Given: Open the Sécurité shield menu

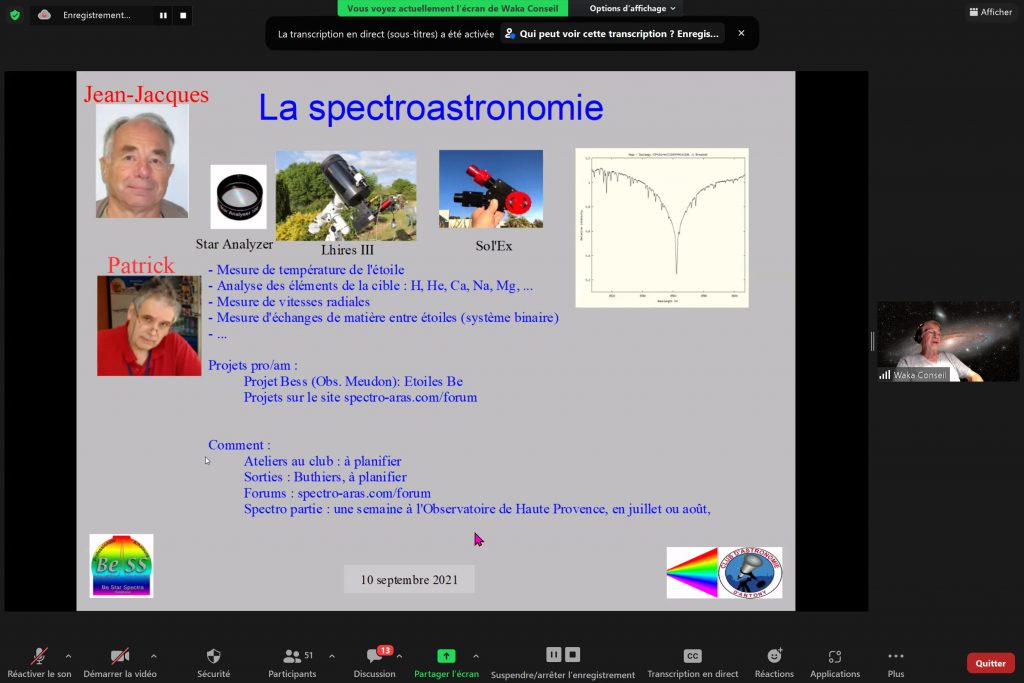Looking at the screenshot, I should pos(214,663).
